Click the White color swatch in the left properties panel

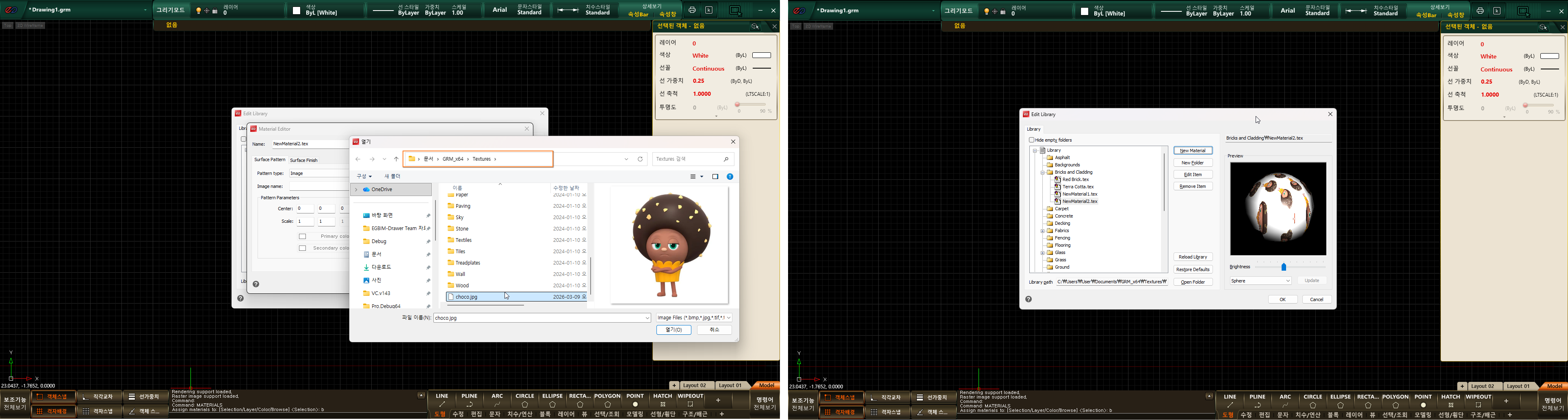[762, 55]
